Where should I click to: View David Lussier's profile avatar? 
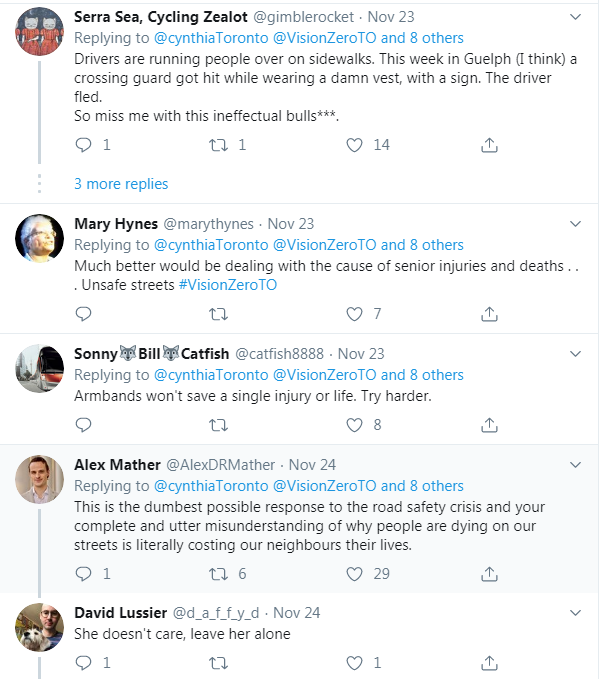coord(41,627)
